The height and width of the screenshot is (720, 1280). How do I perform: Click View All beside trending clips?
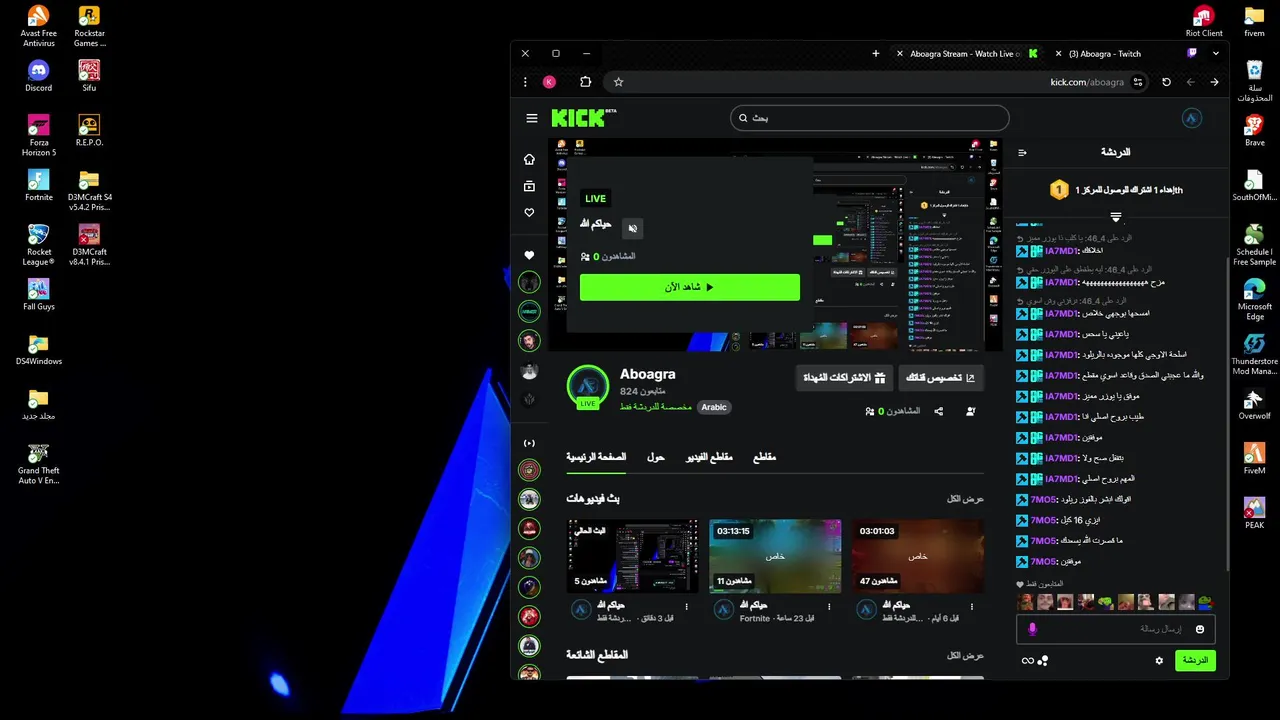[966, 656]
